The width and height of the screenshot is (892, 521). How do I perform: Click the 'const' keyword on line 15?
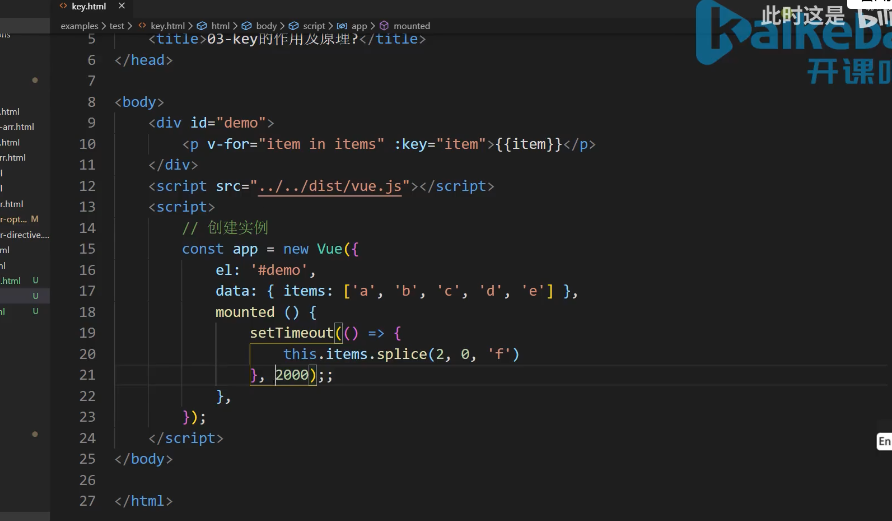coord(203,249)
